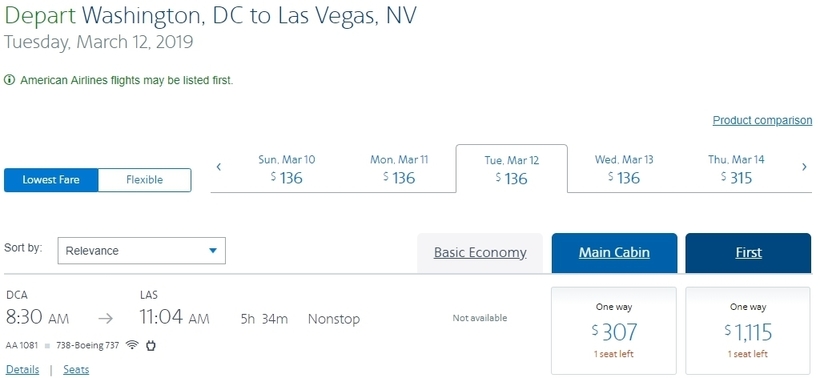Choose the $307 Main Cabin one-way fare

614,330
